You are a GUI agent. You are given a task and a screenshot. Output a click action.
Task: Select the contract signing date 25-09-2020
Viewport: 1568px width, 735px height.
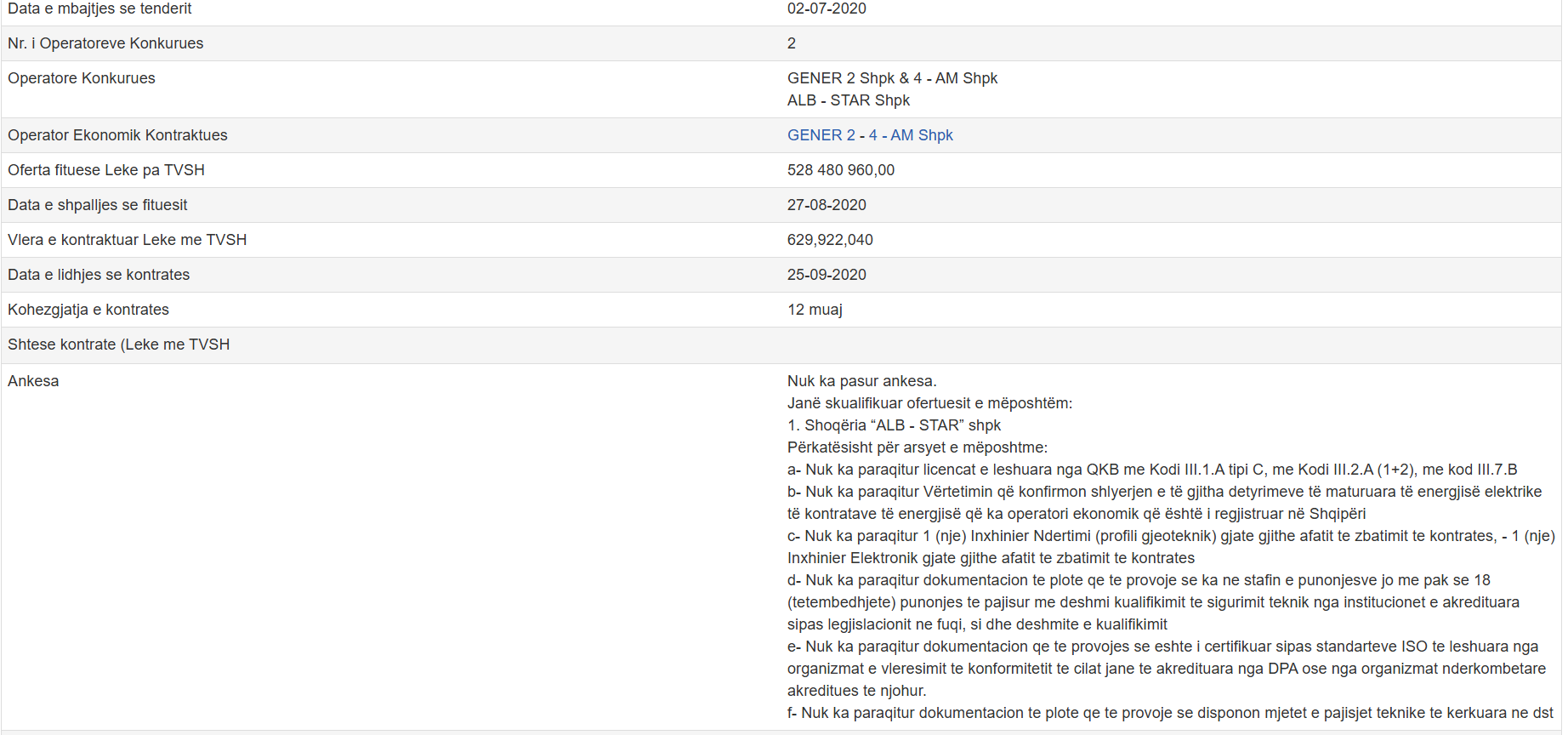pos(826,275)
